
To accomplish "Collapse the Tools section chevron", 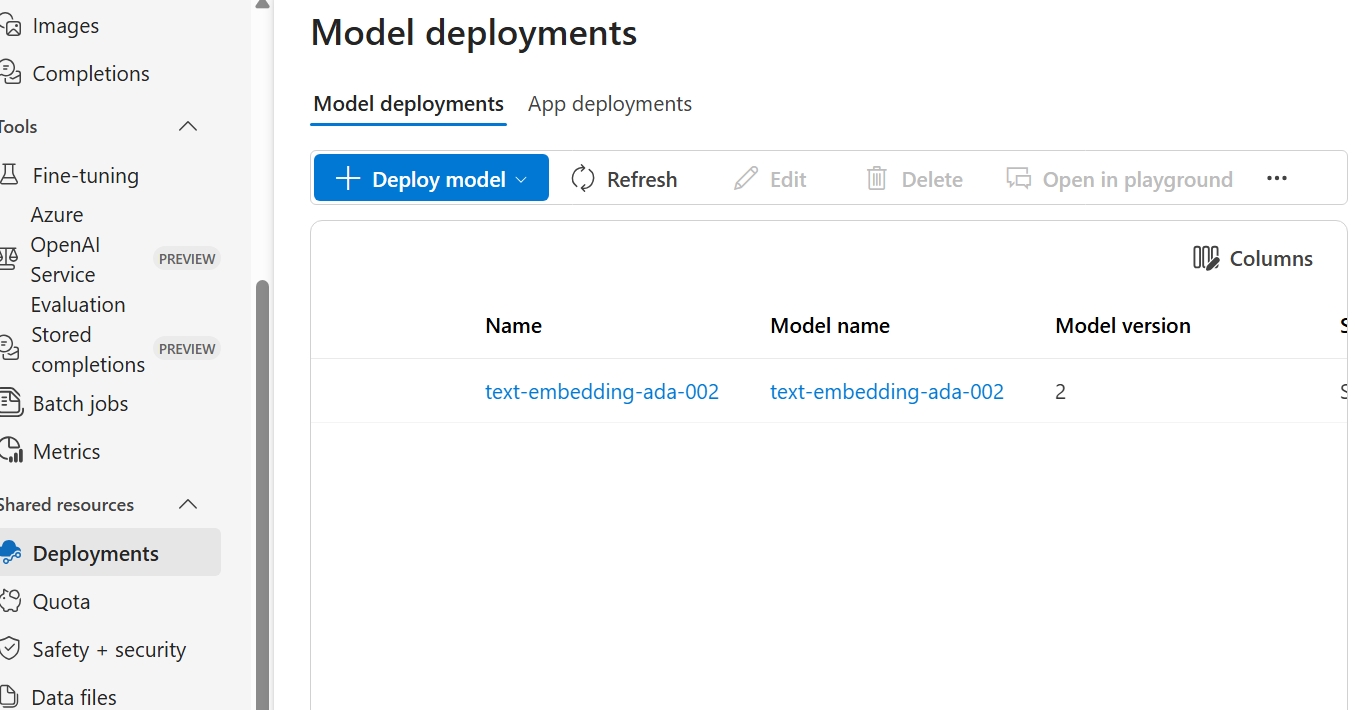I will click(188, 127).
